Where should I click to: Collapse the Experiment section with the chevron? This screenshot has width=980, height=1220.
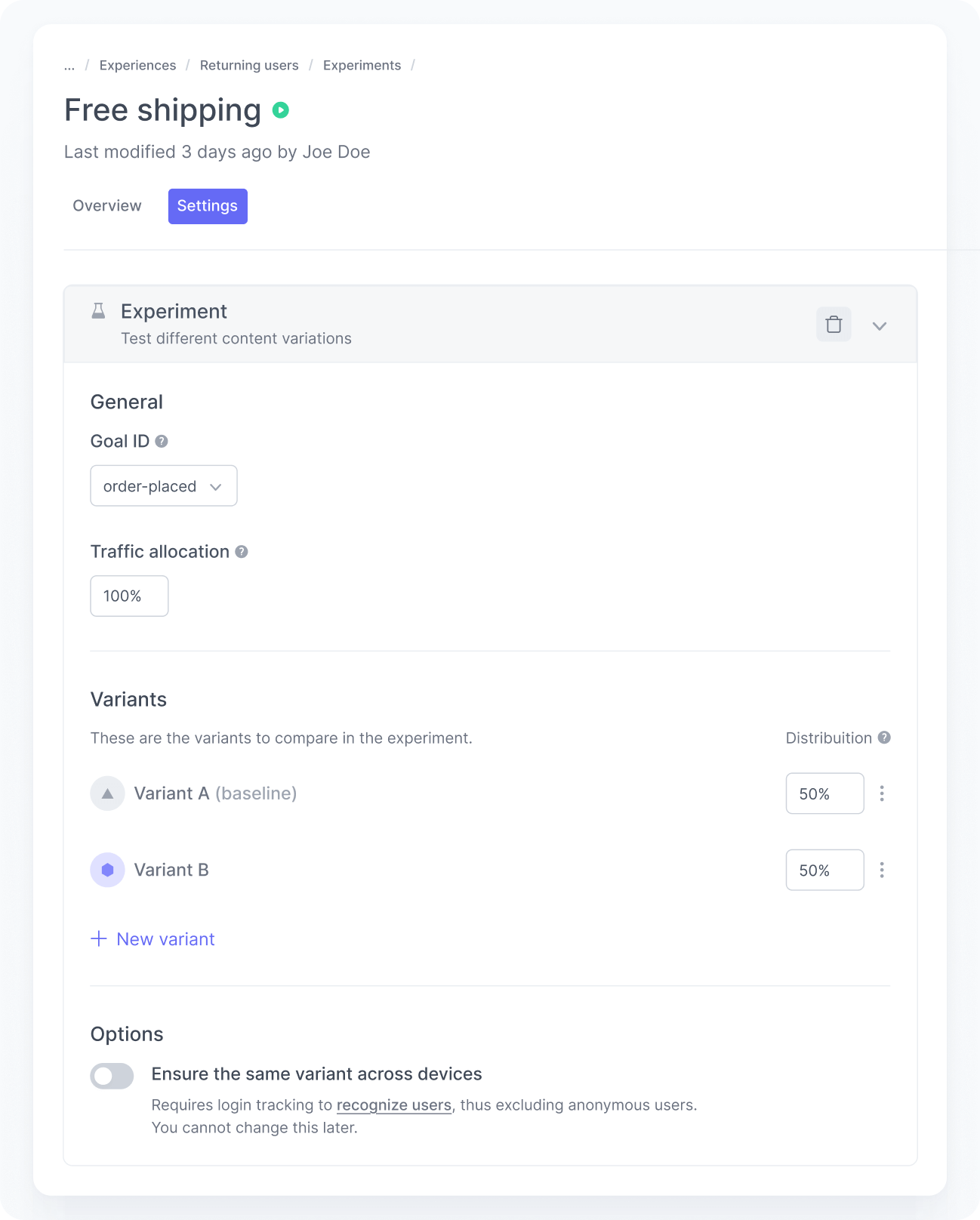[x=880, y=326]
